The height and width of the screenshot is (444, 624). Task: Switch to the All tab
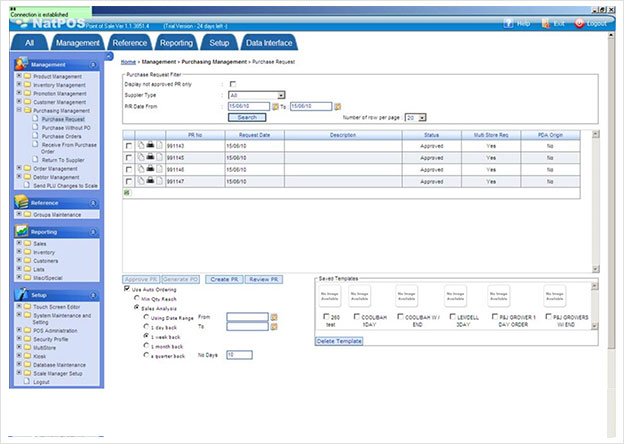click(29, 43)
